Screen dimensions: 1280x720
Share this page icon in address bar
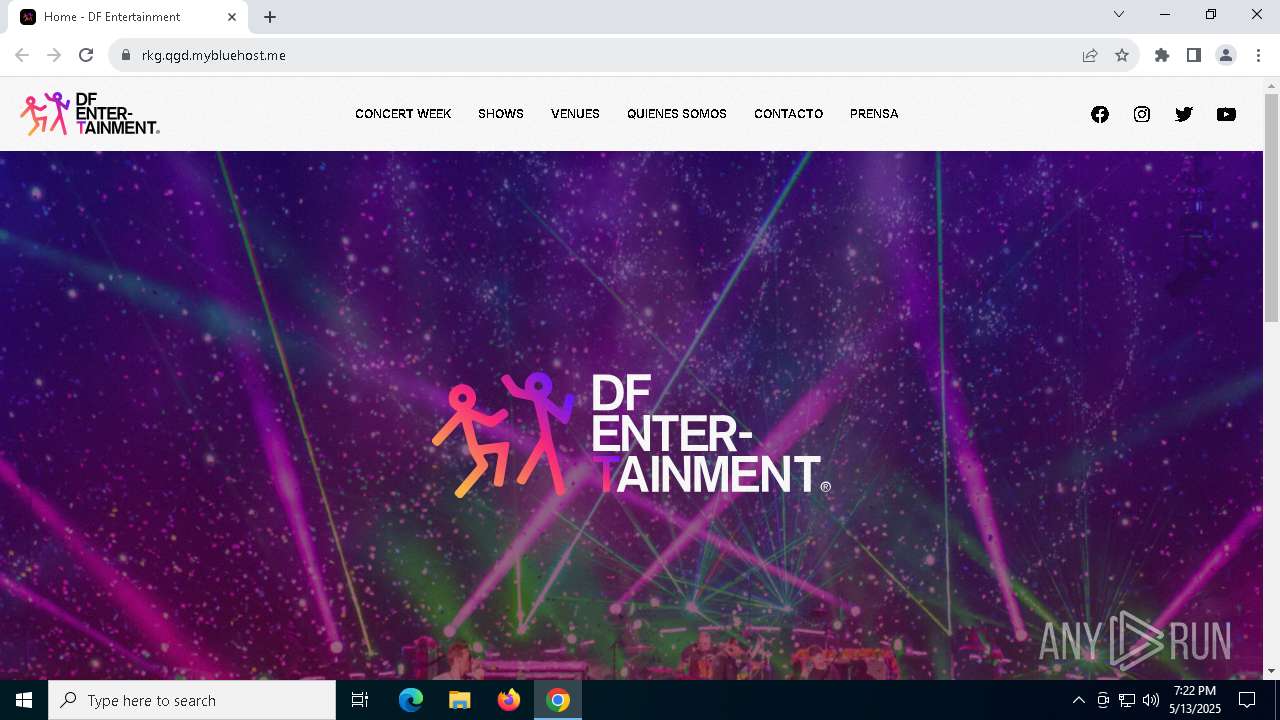[x=1090, y=55]
